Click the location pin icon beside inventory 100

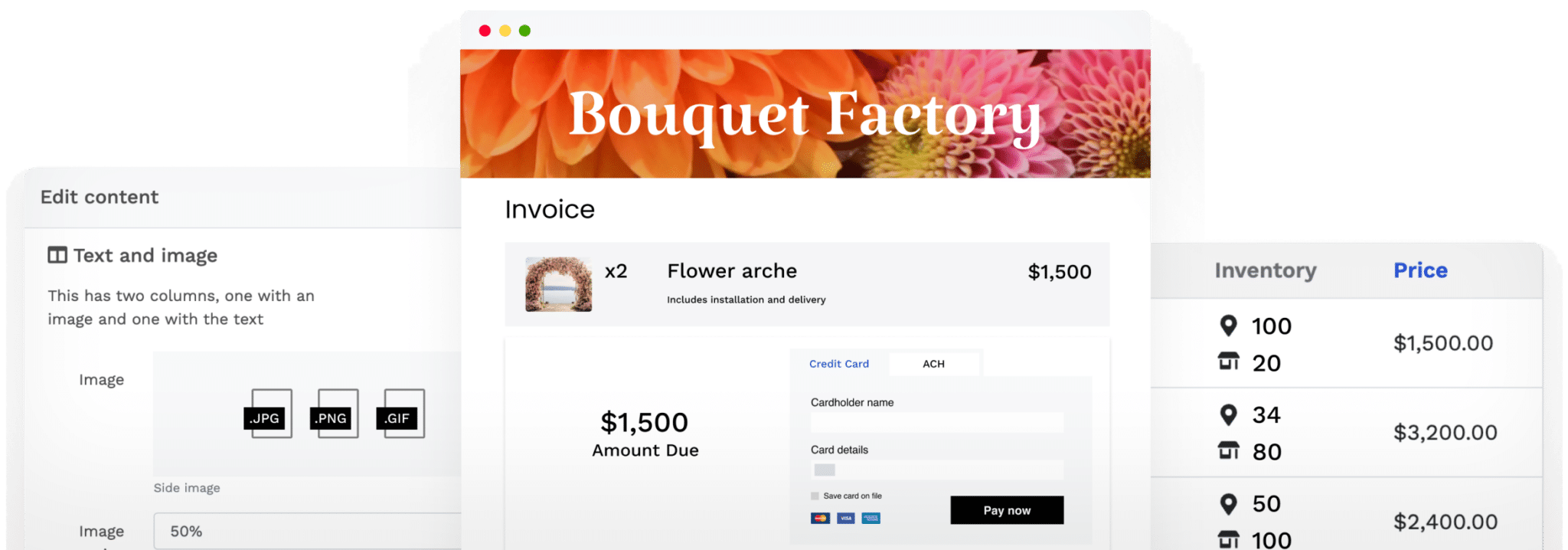coord(1230,326)
